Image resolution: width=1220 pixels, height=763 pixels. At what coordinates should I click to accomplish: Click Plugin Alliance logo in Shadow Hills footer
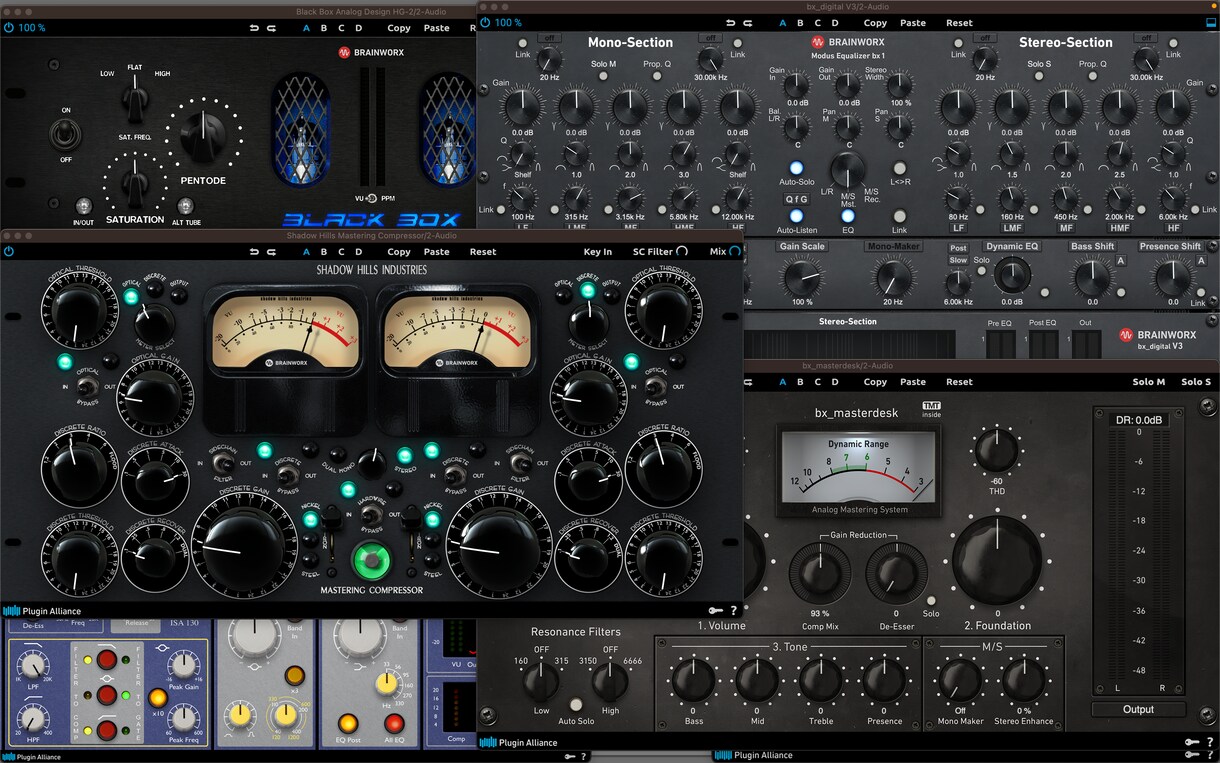[42, 611]
